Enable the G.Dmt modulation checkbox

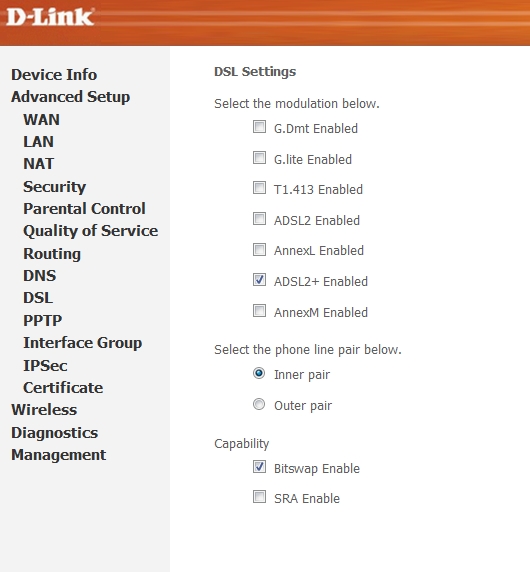point(259,127)
